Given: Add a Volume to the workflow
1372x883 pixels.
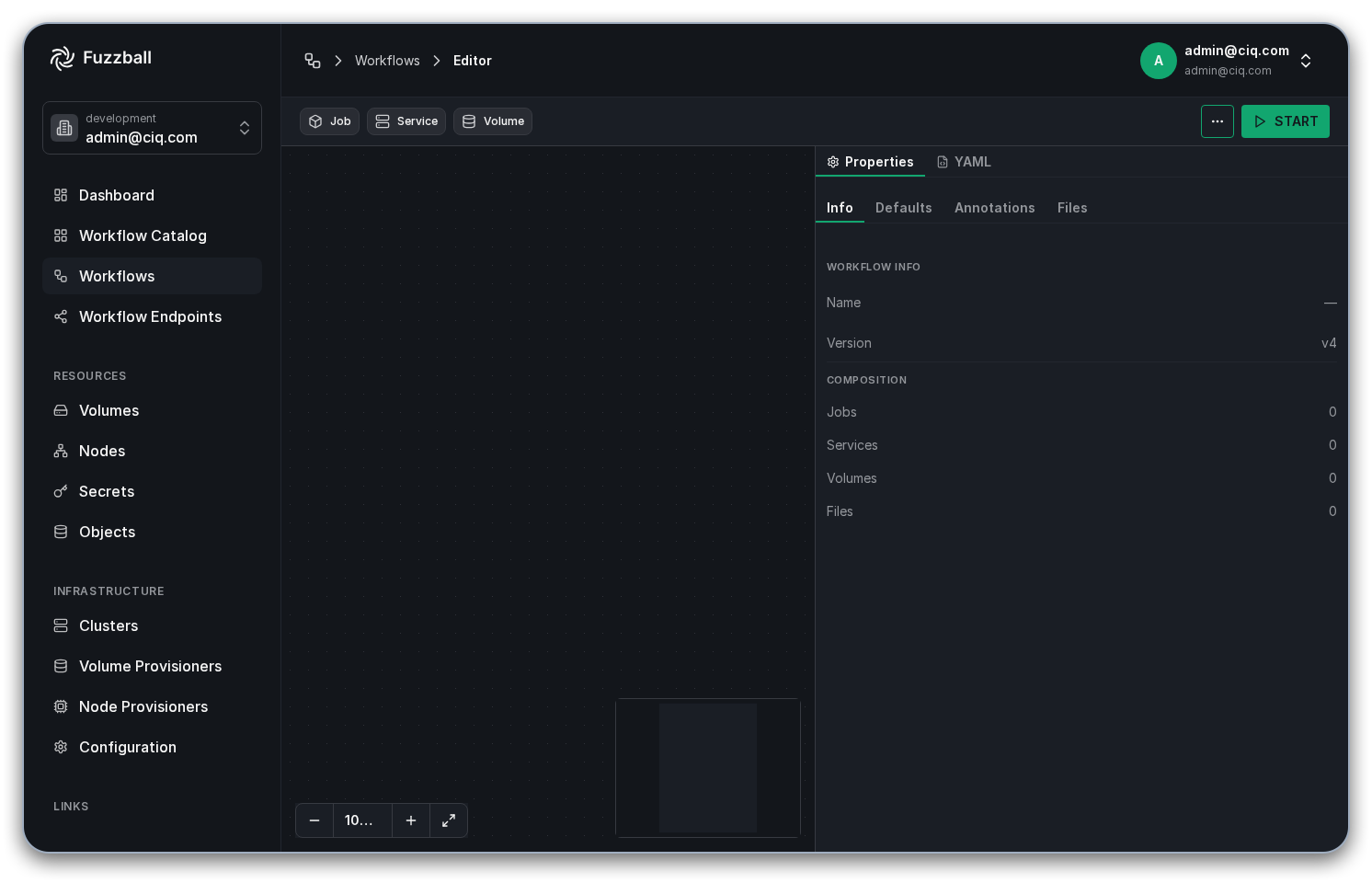Looking at the screenshot, I should [x=493, y=121].
